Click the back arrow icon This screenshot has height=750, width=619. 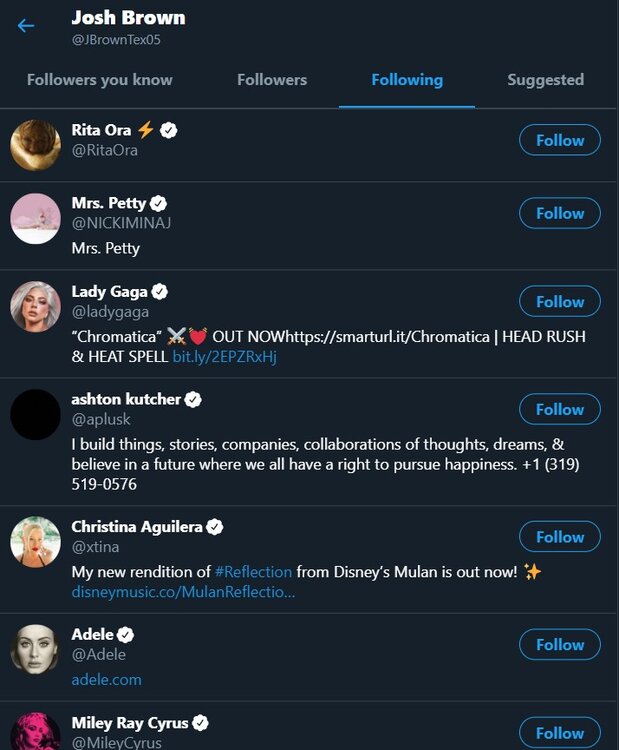tap(26, 26)
